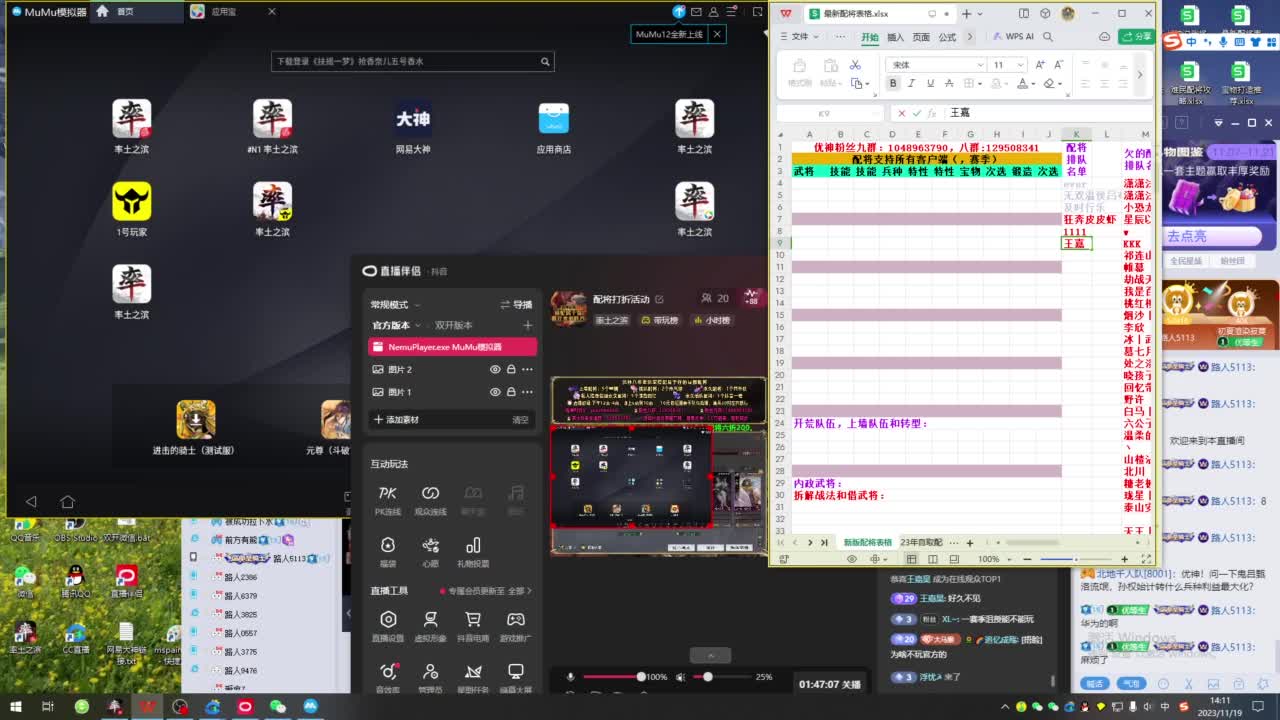This screenshot has width=1280, height=720.
Task: Click the WPS AI button
Action: (x=1013, y=37)
